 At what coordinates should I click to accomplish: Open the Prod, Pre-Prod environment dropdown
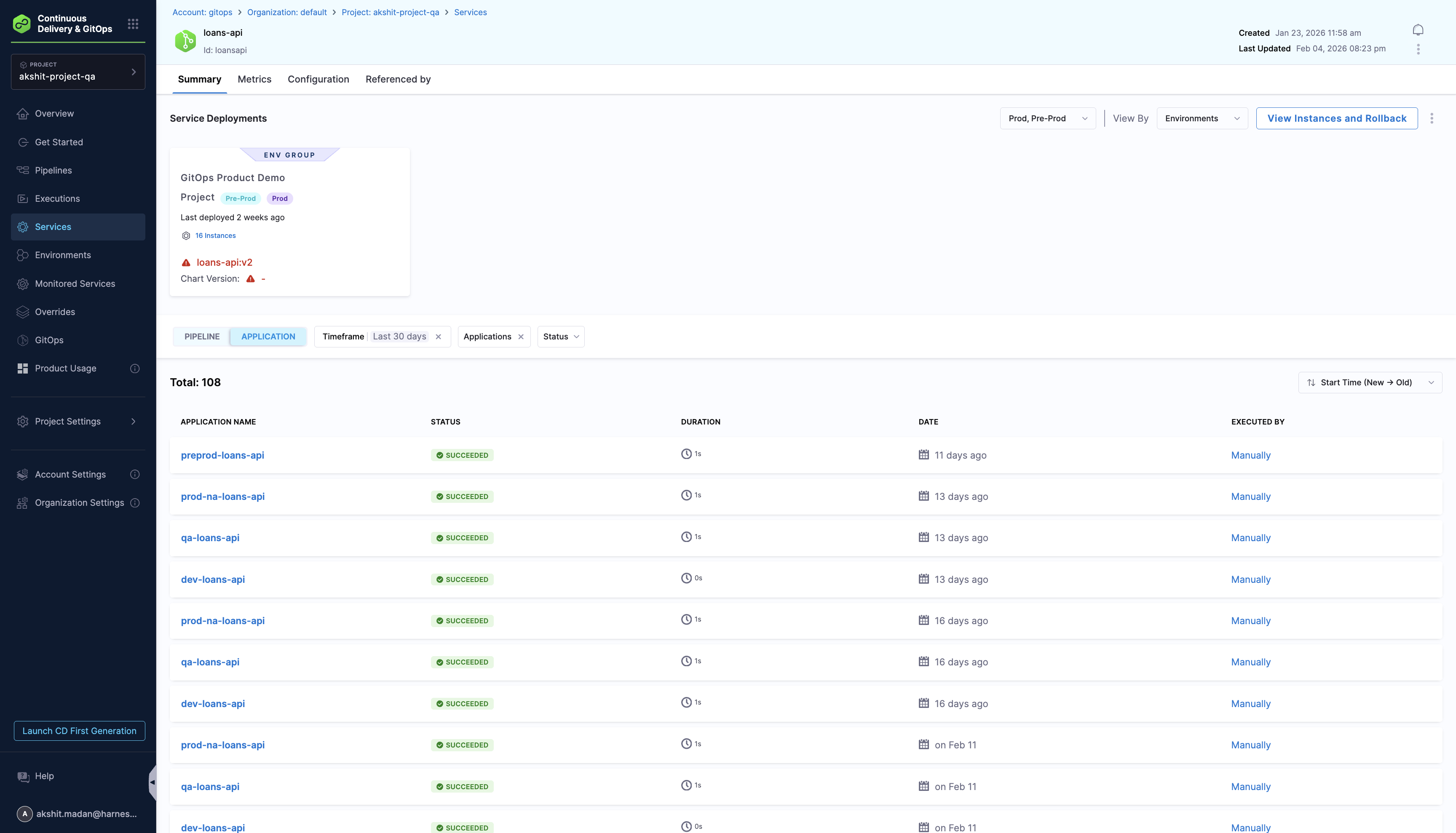pos(1047,118)
